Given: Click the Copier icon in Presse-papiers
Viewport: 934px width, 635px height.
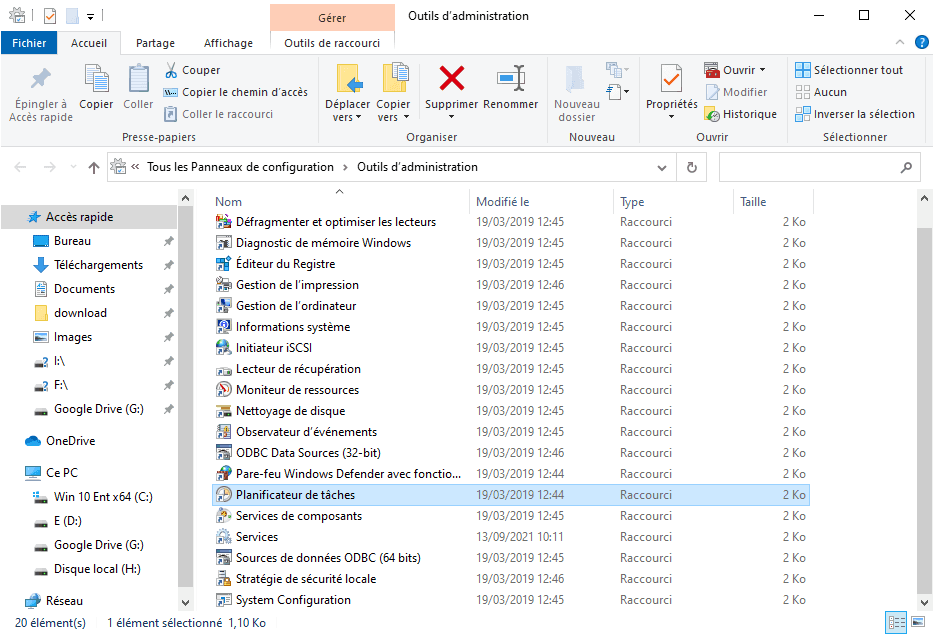Looking at the screenshot, I should [96, 79].
